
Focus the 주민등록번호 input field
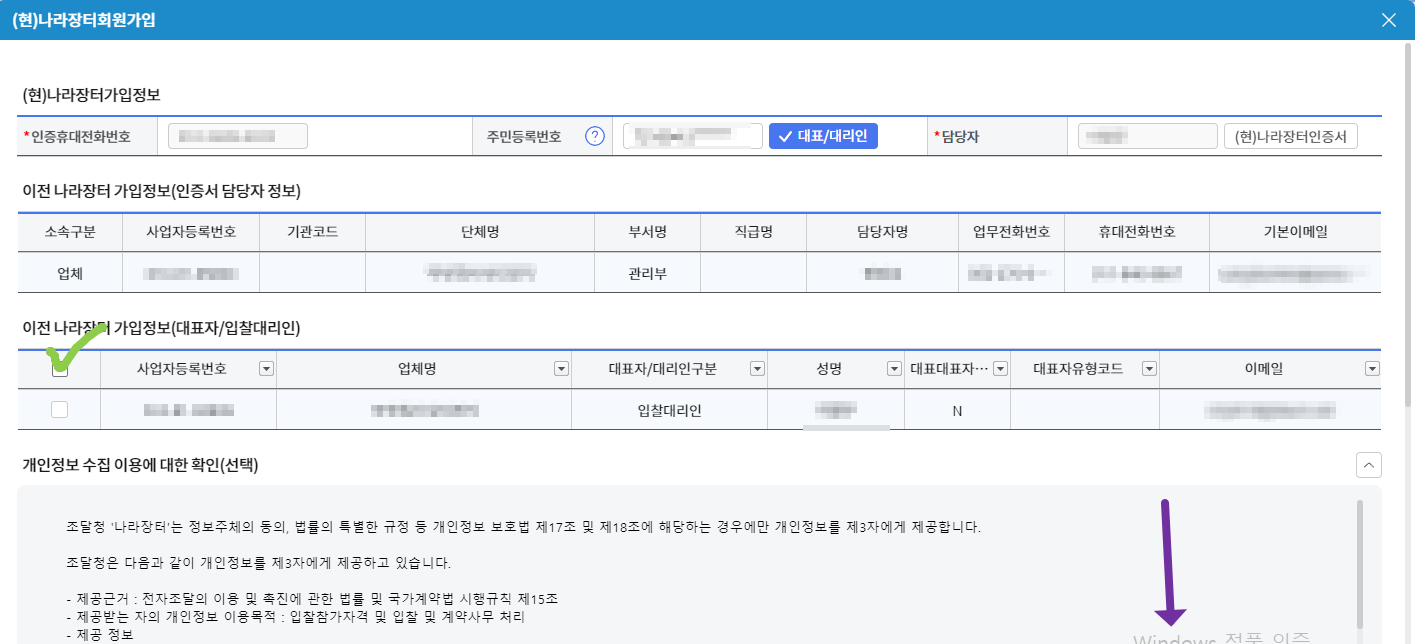point(693,136)
